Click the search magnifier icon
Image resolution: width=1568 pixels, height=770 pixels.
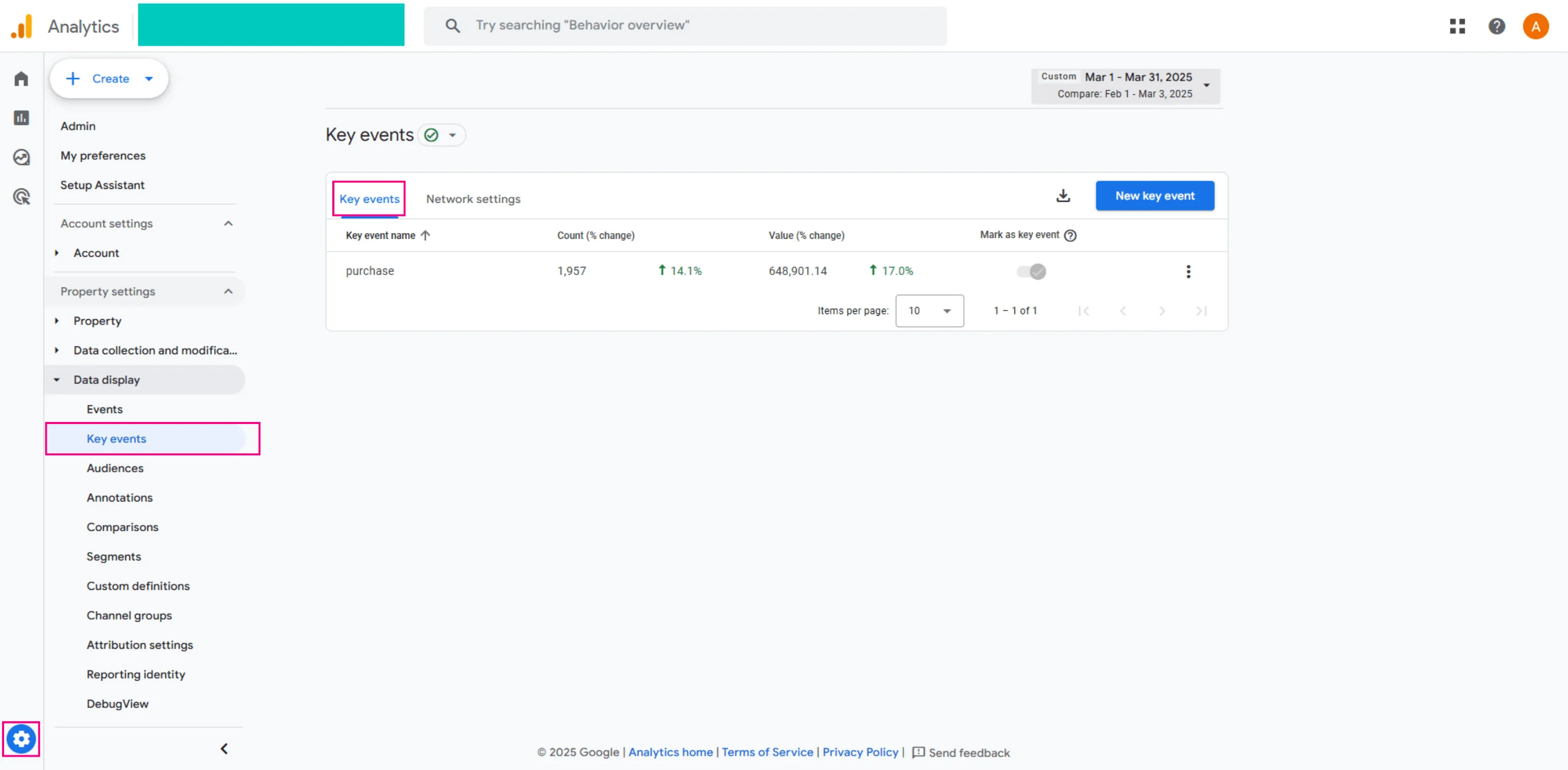pos(452,26)
